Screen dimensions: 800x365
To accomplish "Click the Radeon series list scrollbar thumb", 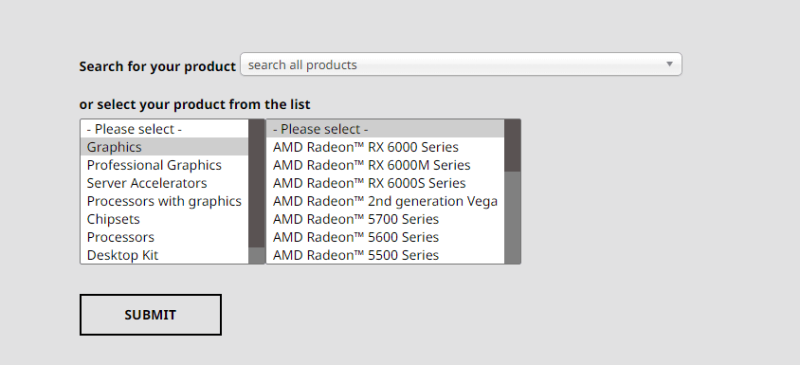I will pos(512,146).
